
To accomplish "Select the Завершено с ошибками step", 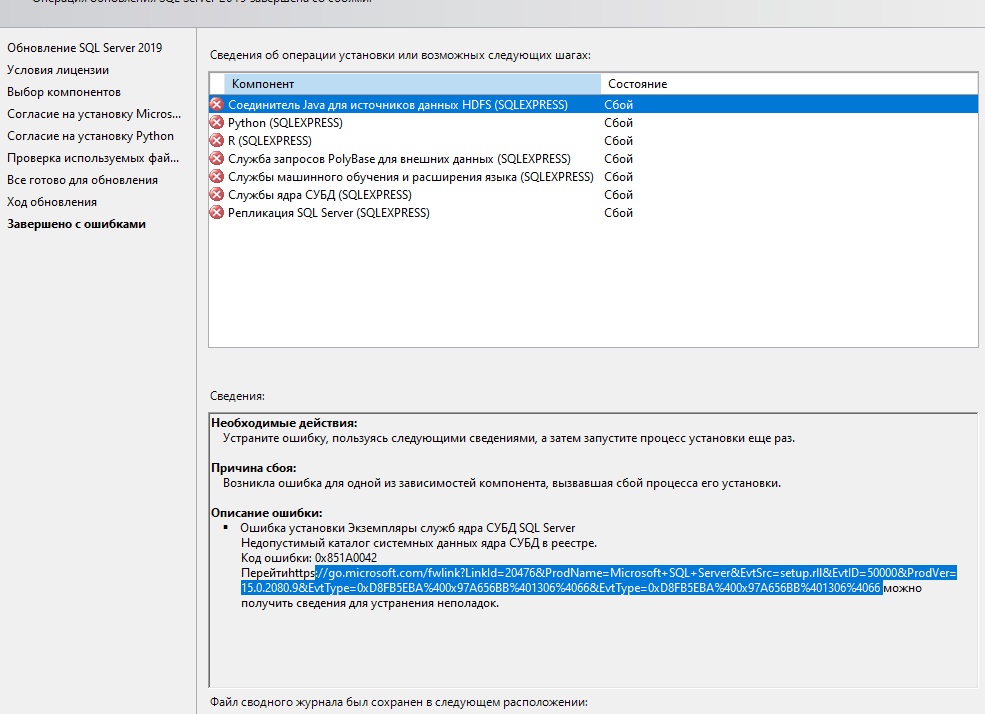I will (76, 224).
